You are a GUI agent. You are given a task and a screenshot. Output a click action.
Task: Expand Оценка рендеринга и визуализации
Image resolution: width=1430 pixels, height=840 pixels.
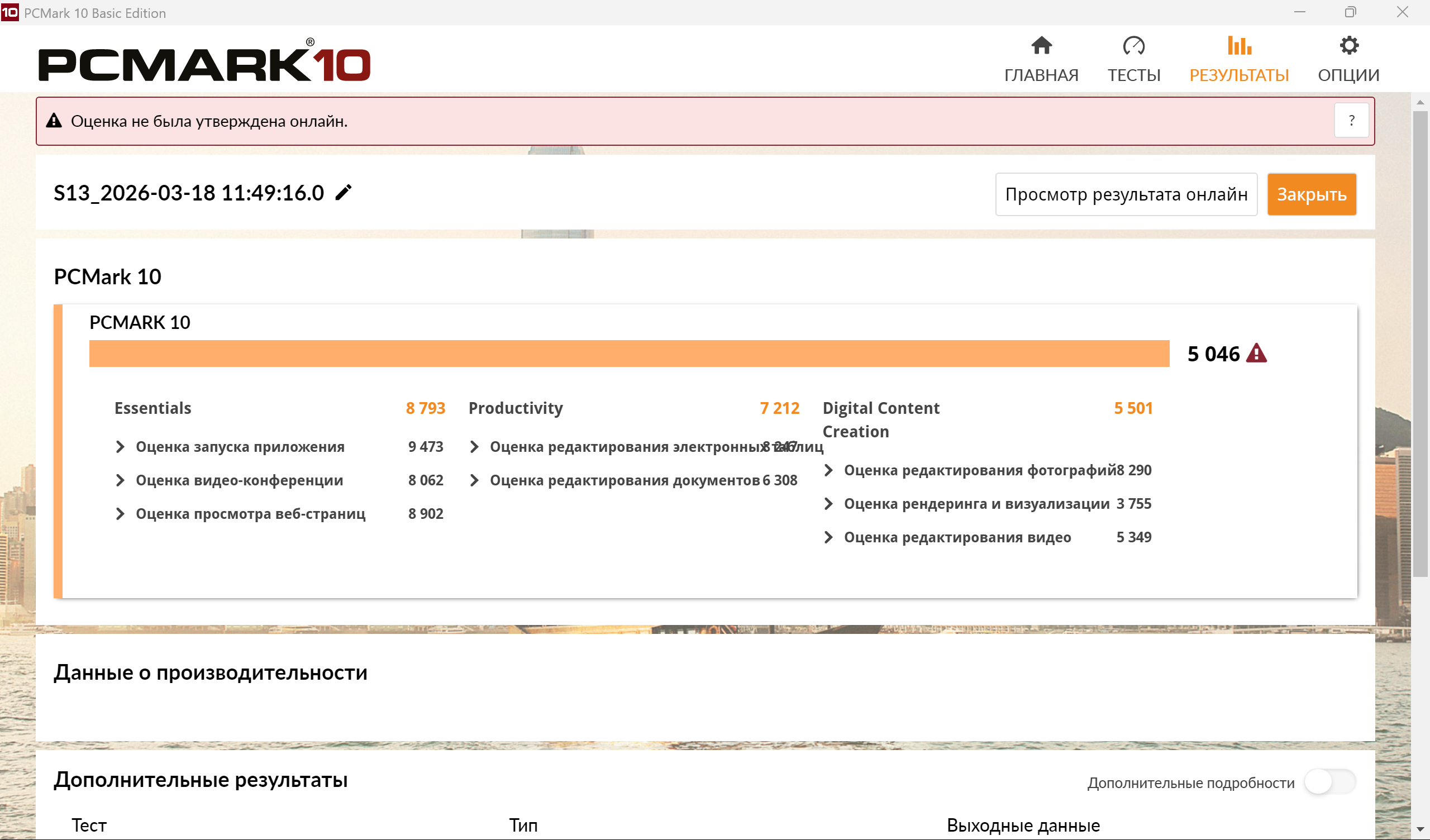828,503
